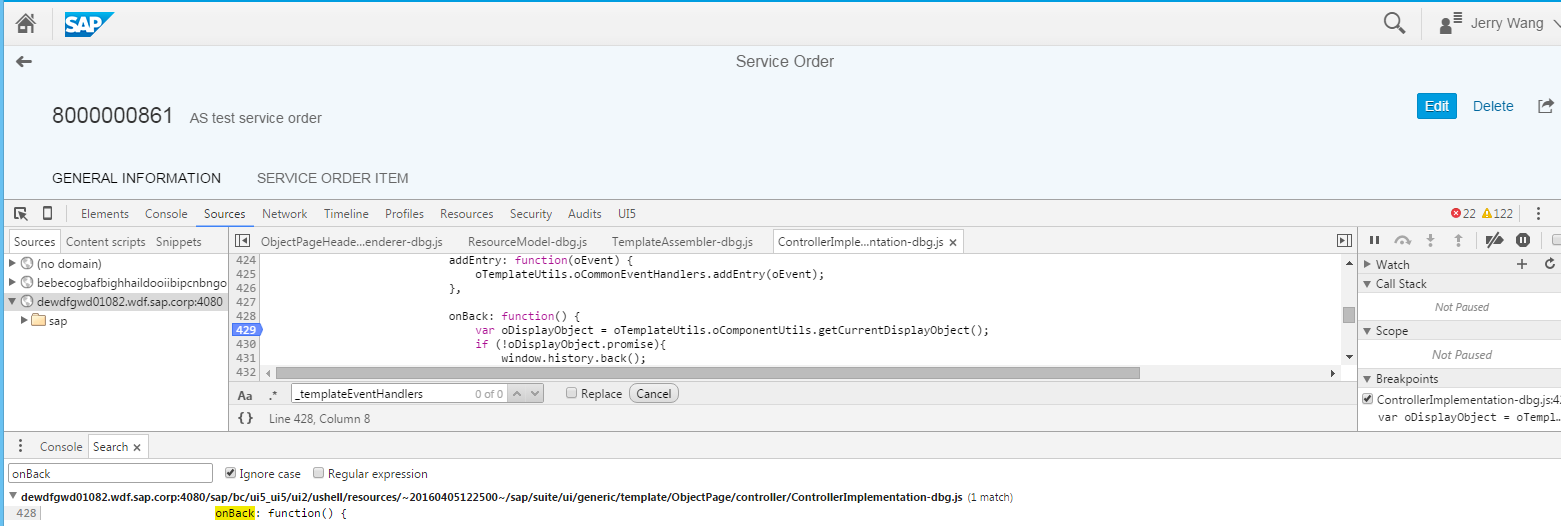
Task: Collapse the Breakpoints section
Action: pyautogui.click(x=1367, y=379)
